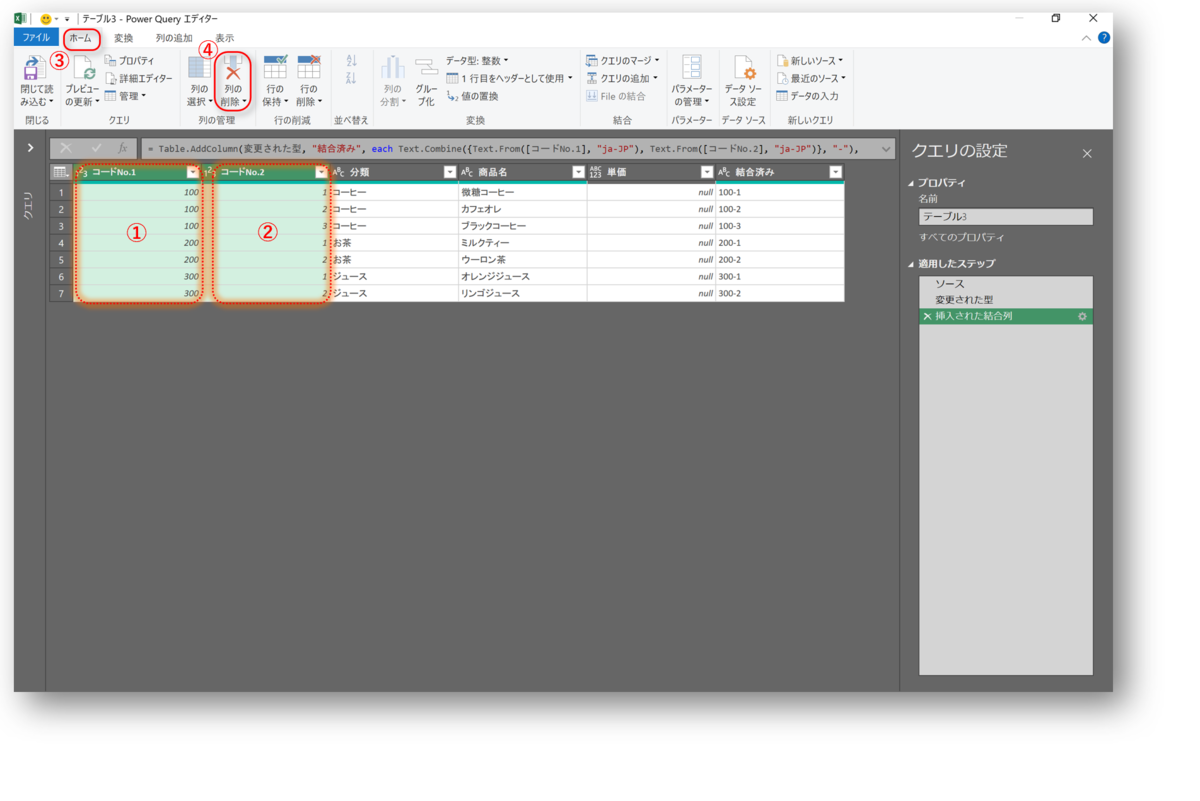Image resolution: width=1200 pixels, height=801 pixels.
Task: Click the Refresh Preview (プレビューの更新) icon
Action: click(x=82, y=68)
